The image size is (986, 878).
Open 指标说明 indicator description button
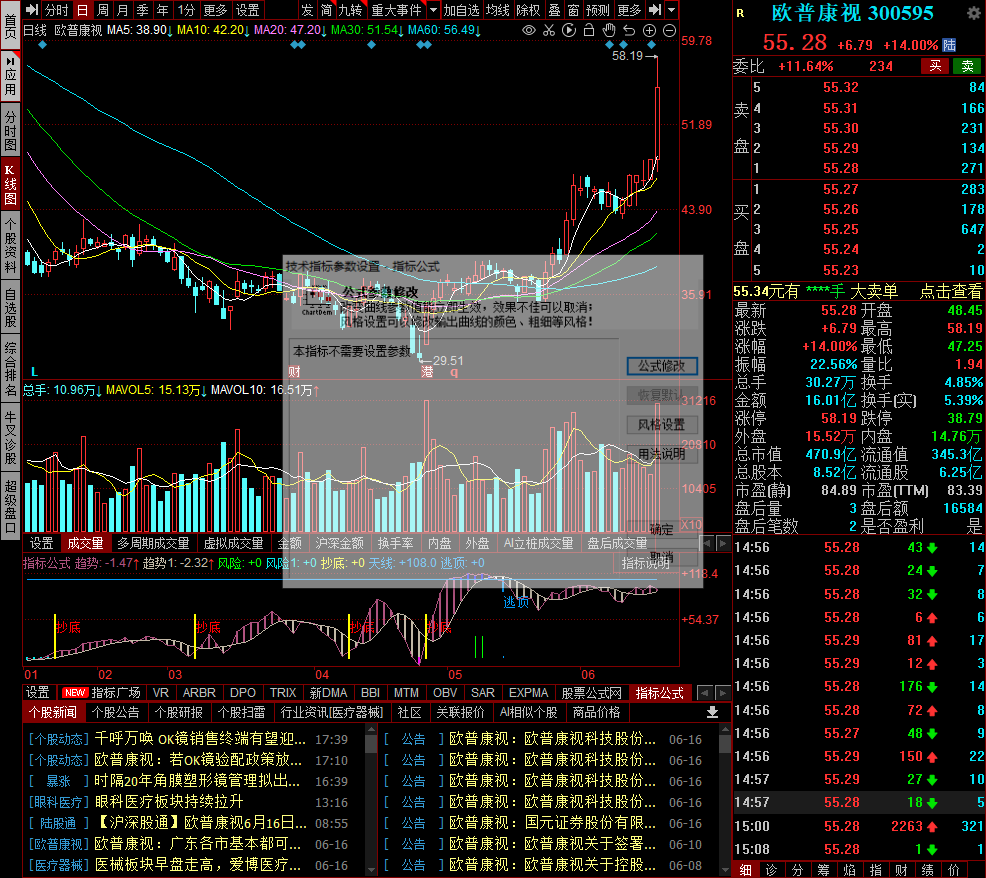645,563
